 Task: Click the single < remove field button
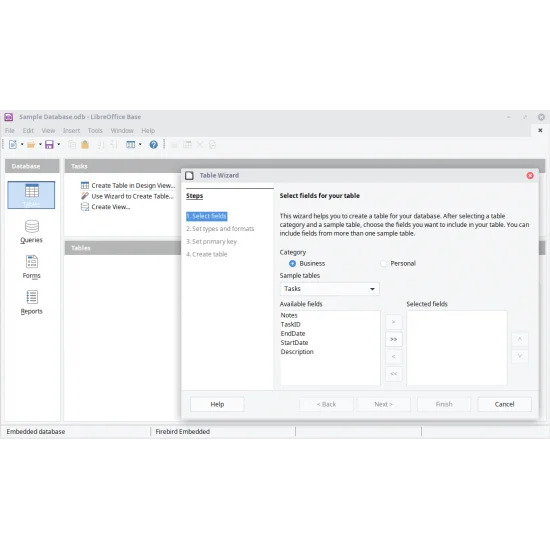coord(394,356)
